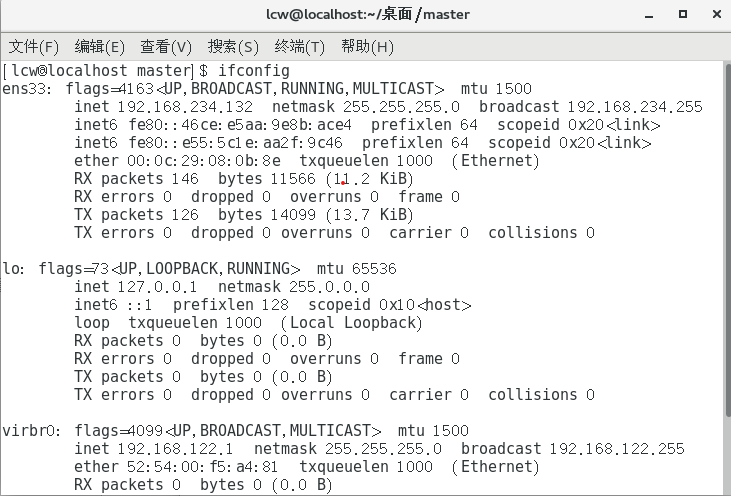Open the 搜索(S) menu
This screenshot has width=731, height=496.
(x=233, y=47)
